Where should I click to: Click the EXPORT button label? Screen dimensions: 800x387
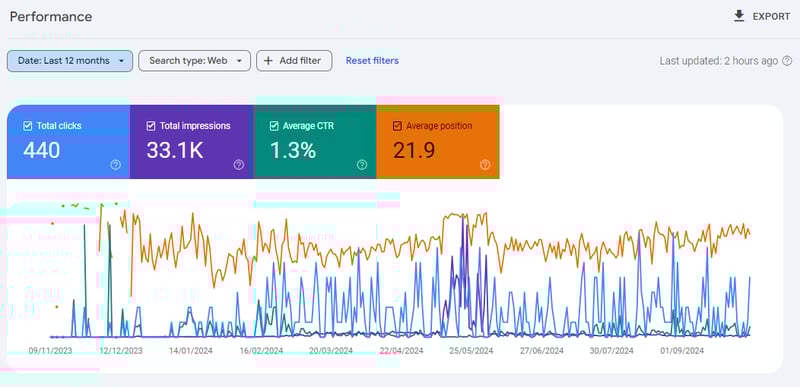[771, 16]
